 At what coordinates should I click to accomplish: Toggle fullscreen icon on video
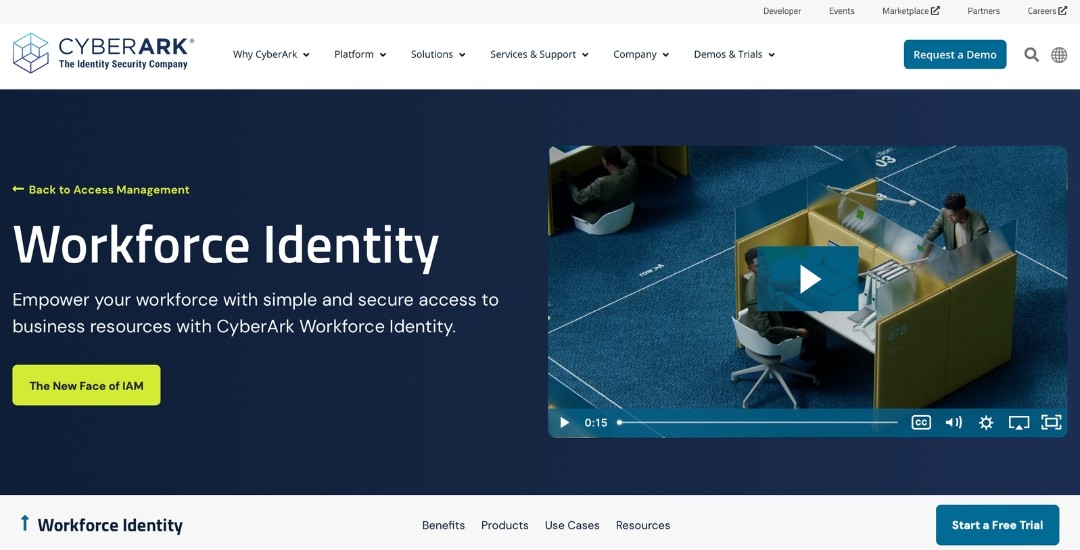[1051, 423]
